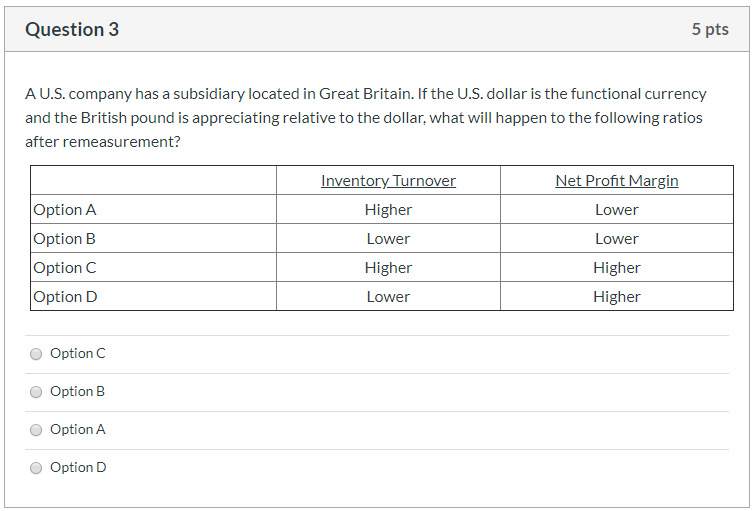Screen dimensions: 755x511
Task: Click the Option B answer label
Action: (78, 392)
